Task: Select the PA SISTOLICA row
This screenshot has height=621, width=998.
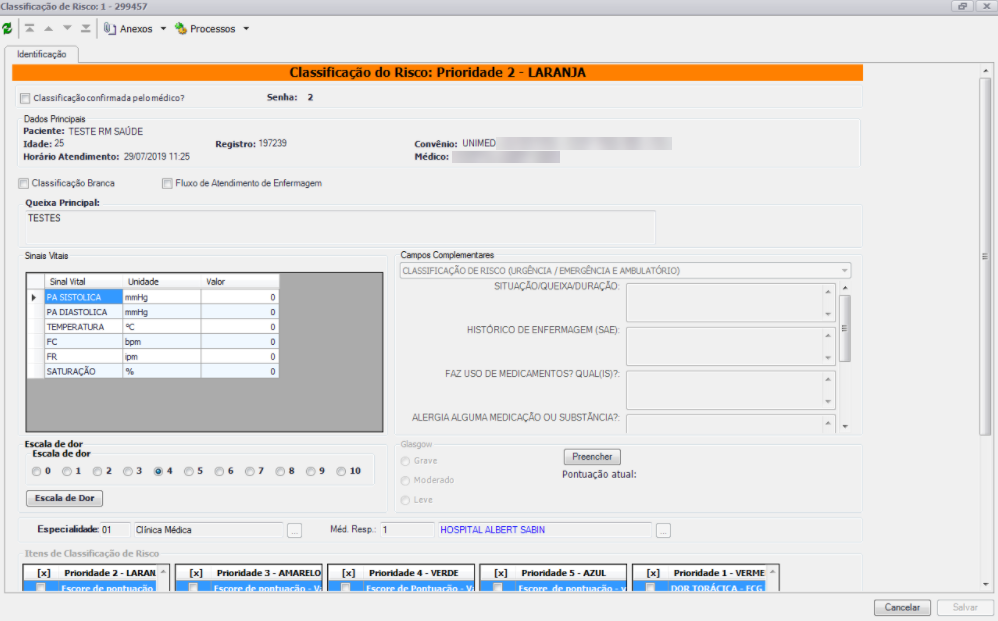Action: (x=153, y=297)
